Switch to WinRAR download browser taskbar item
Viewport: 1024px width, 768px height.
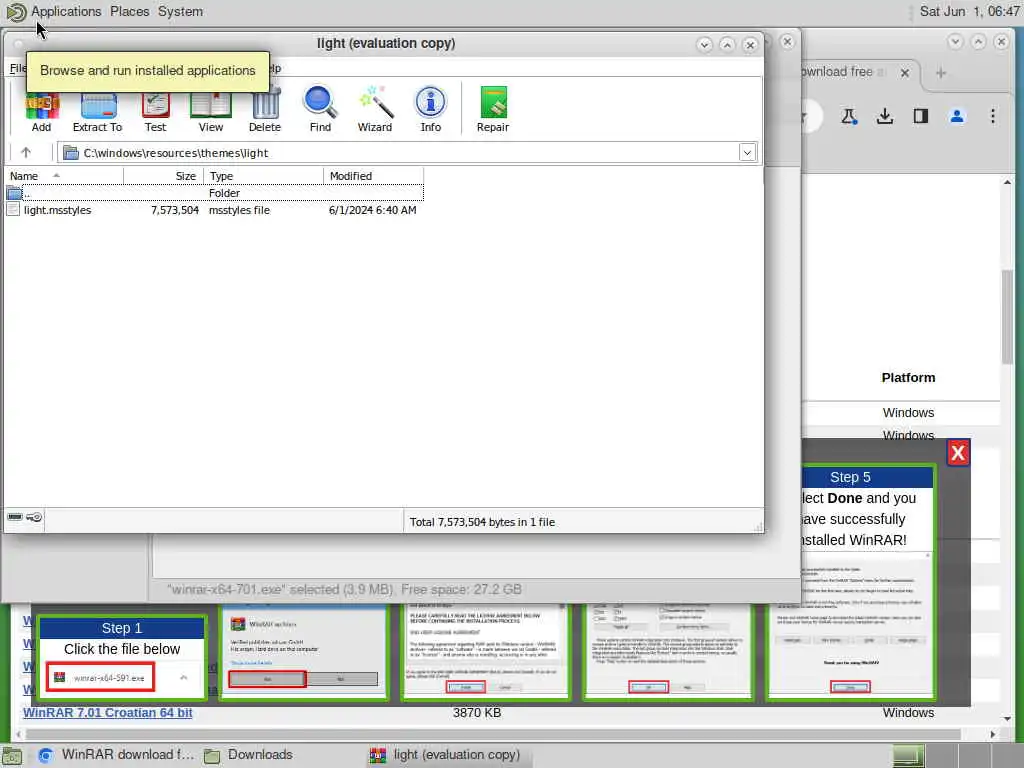[117, 755]
